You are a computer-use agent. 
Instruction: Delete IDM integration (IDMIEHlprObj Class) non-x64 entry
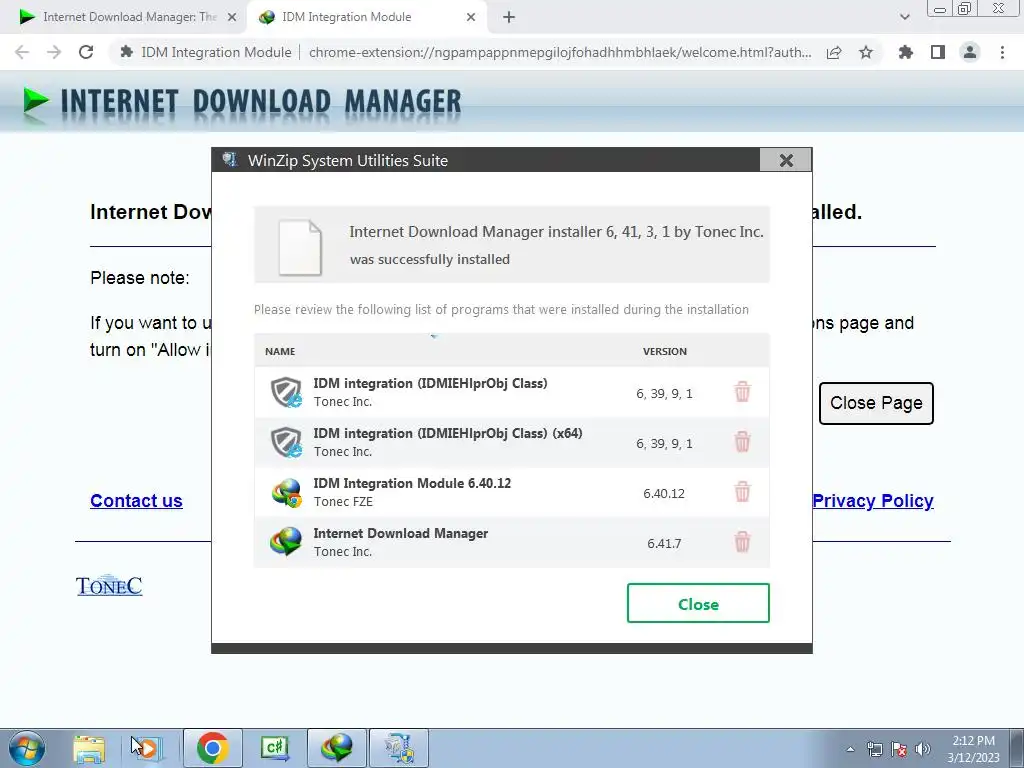(742, 392)
